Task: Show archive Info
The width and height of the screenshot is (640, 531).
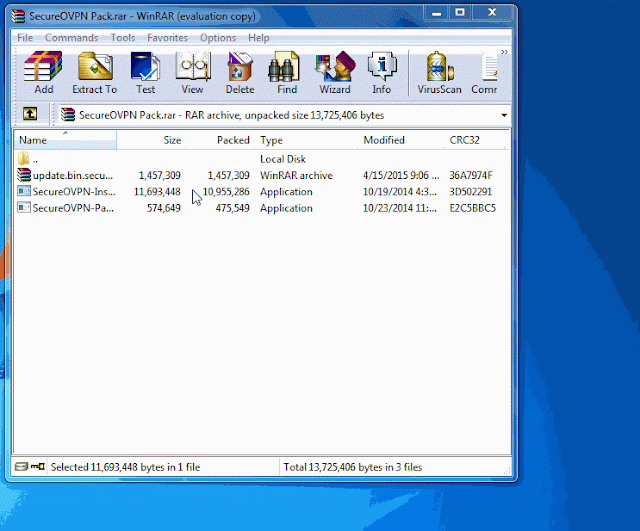Action: pyautogui.click(x=382, y=73)
